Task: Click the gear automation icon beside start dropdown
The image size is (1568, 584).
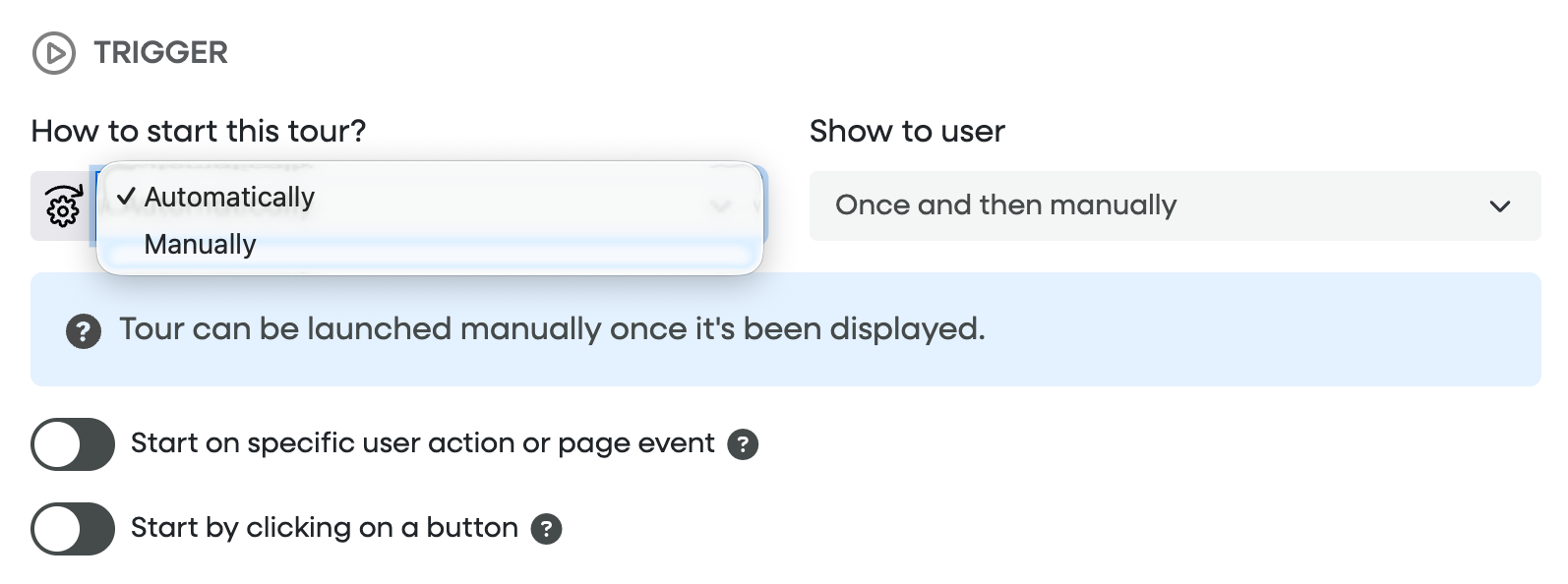Action: click(x=63, y=206)
